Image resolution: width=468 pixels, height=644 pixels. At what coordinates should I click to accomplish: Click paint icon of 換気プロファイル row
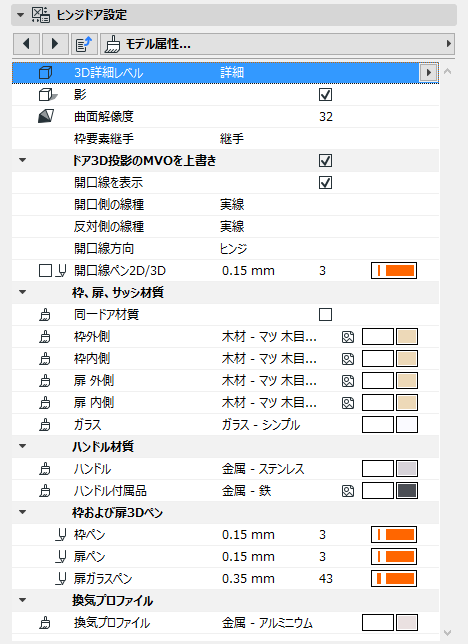point(45,623)
